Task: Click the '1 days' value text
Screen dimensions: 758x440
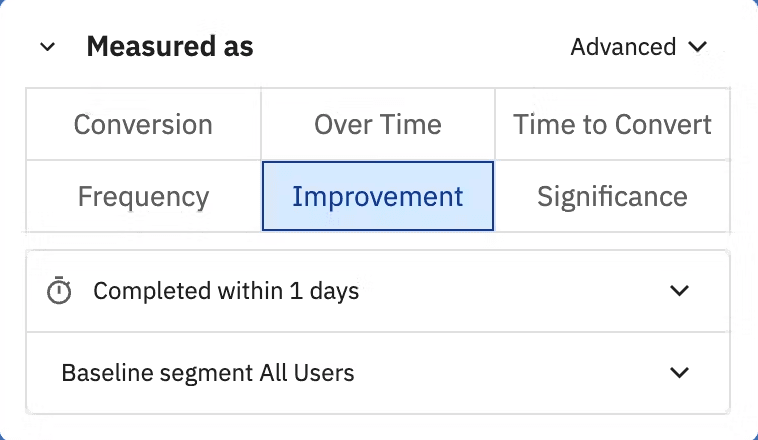Action: [324, 291]
